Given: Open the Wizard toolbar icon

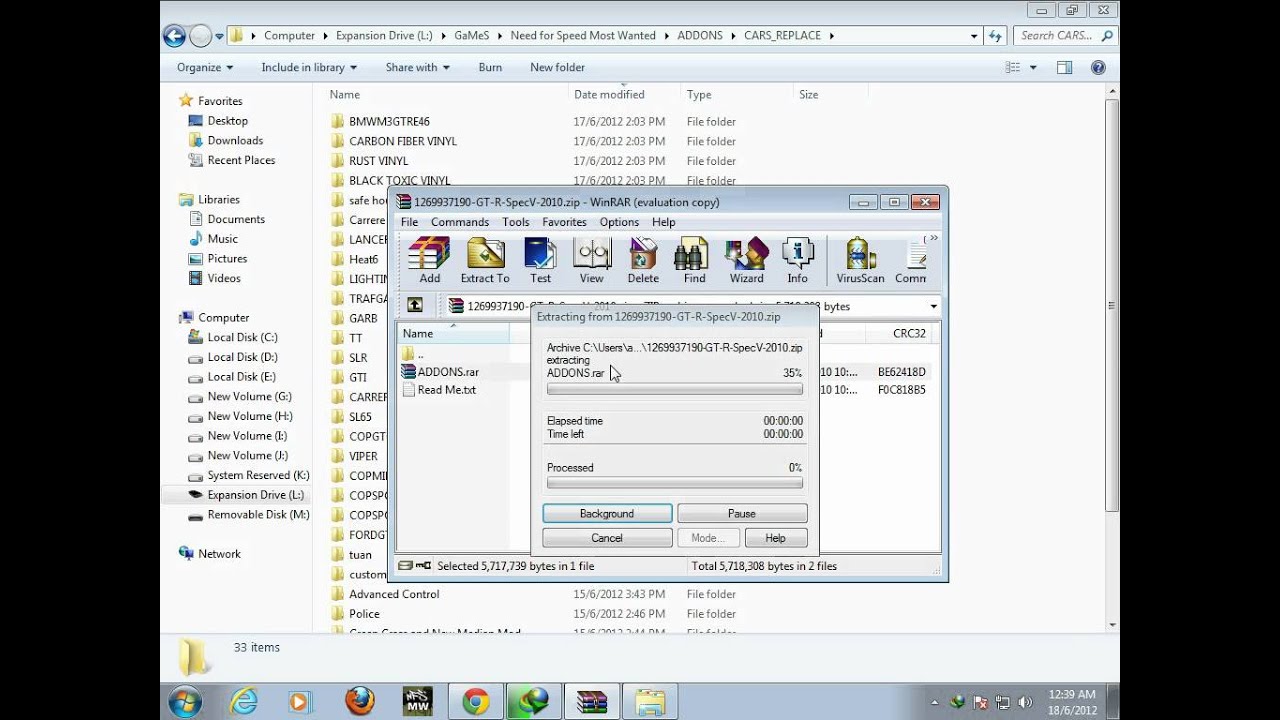Looking at the screenshot, I should (746, 261).
